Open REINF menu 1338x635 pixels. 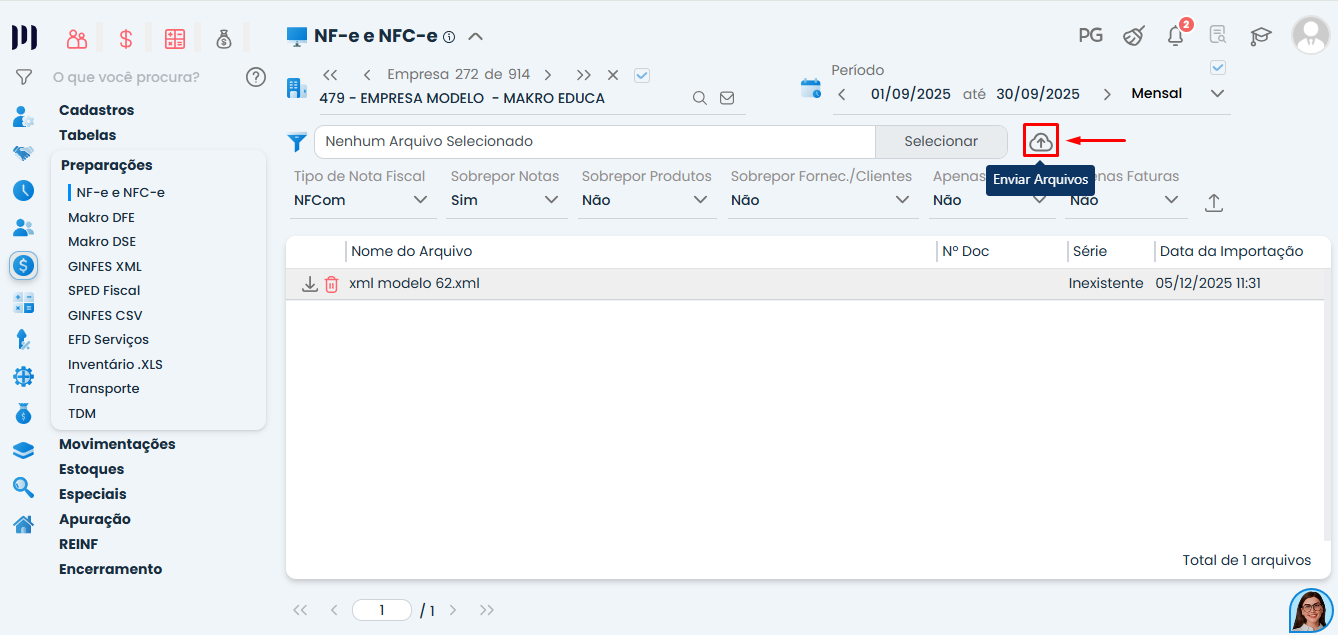[79, 544]
